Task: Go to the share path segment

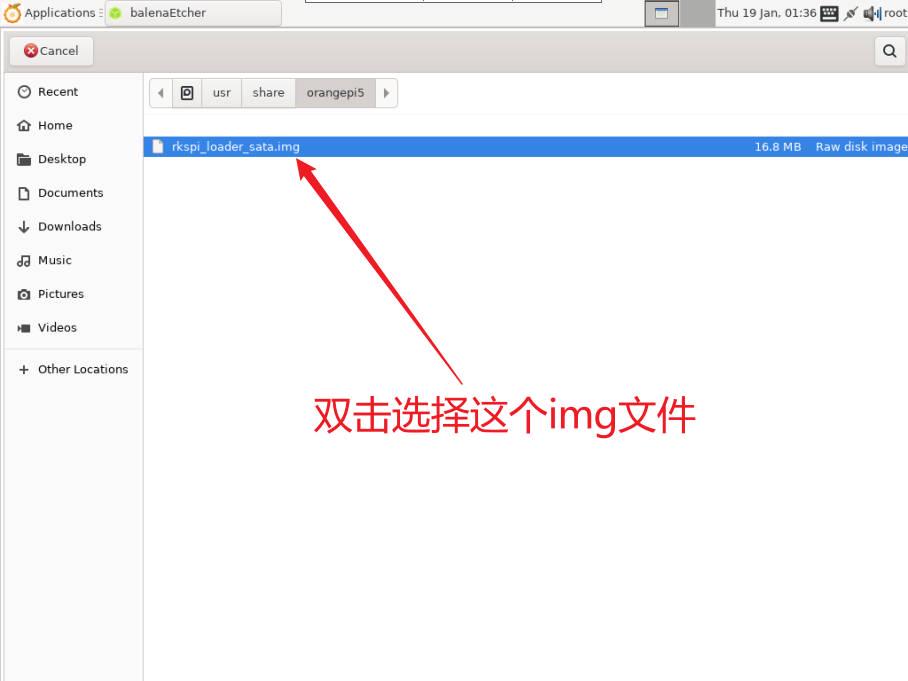Action: (268, 93)
